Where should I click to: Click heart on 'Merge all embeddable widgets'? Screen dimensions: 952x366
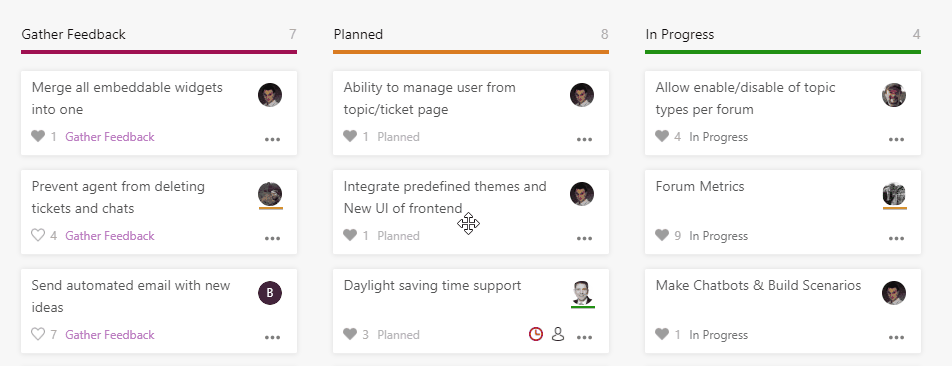(x=38, y=137)
